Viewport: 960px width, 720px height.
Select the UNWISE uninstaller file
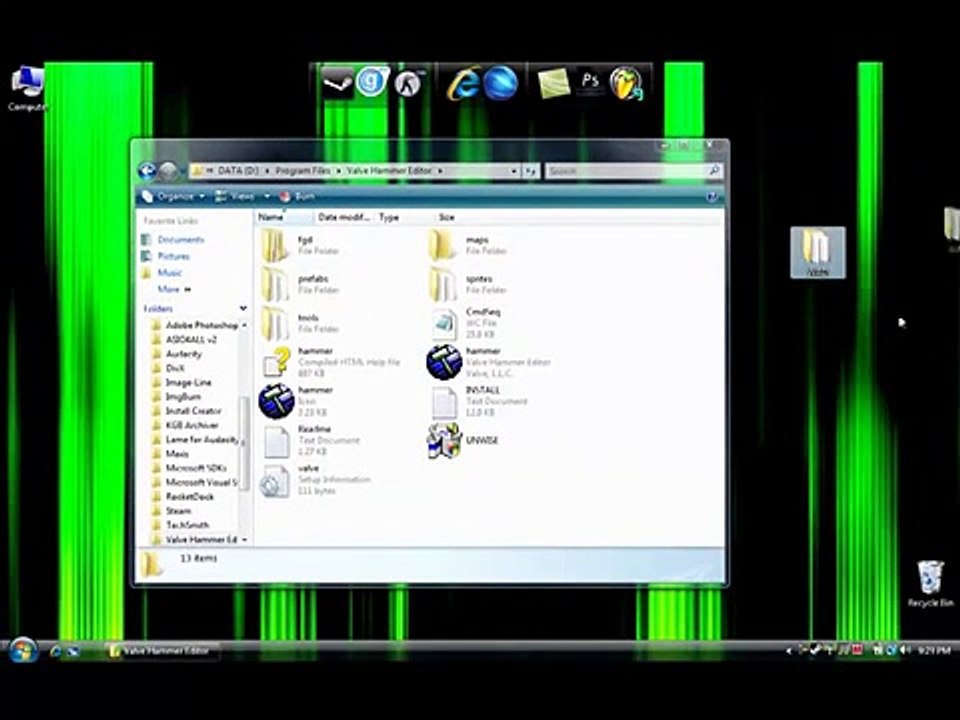(464, 440)
